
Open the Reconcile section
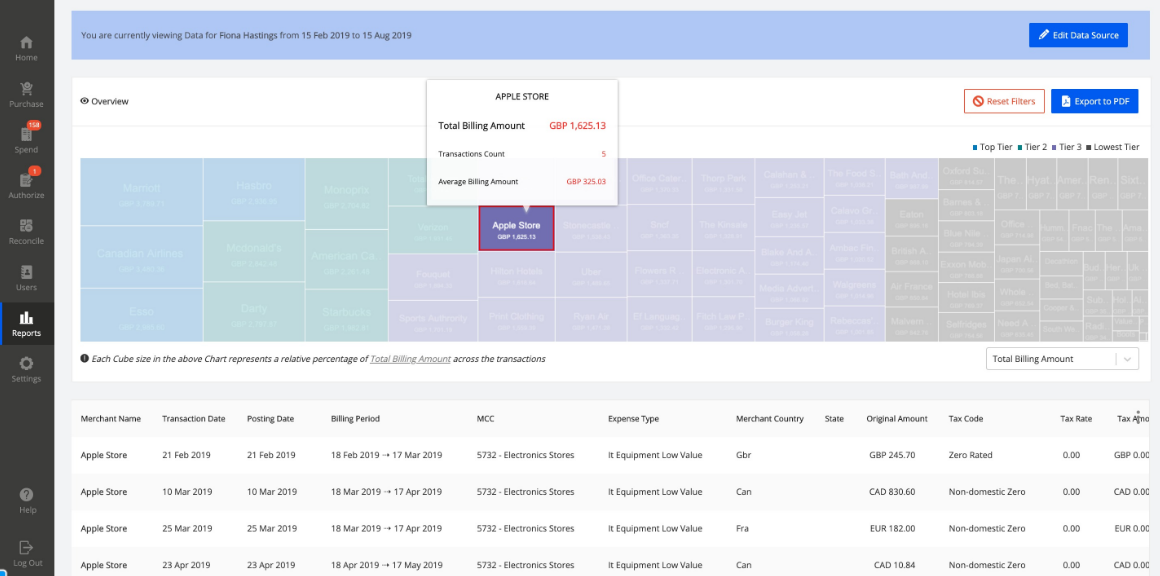pos(27,232)
